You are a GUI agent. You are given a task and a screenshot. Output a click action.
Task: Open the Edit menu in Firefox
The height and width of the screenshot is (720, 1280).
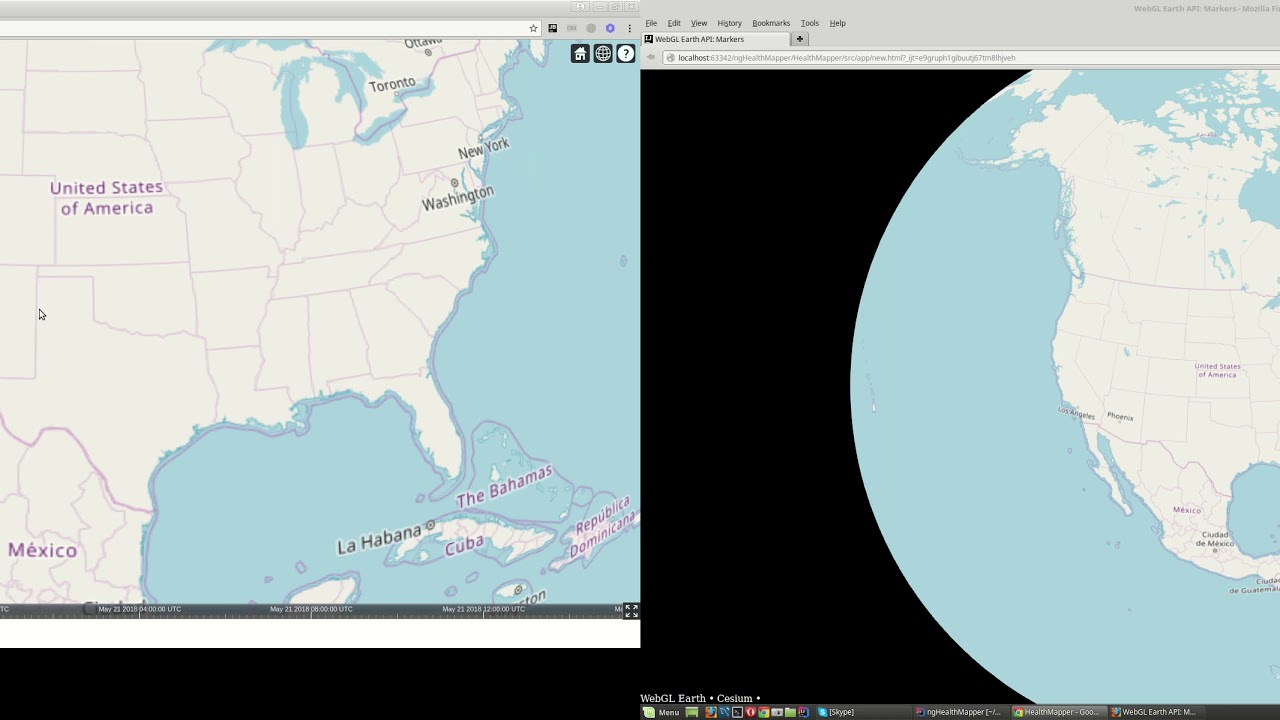674,23
